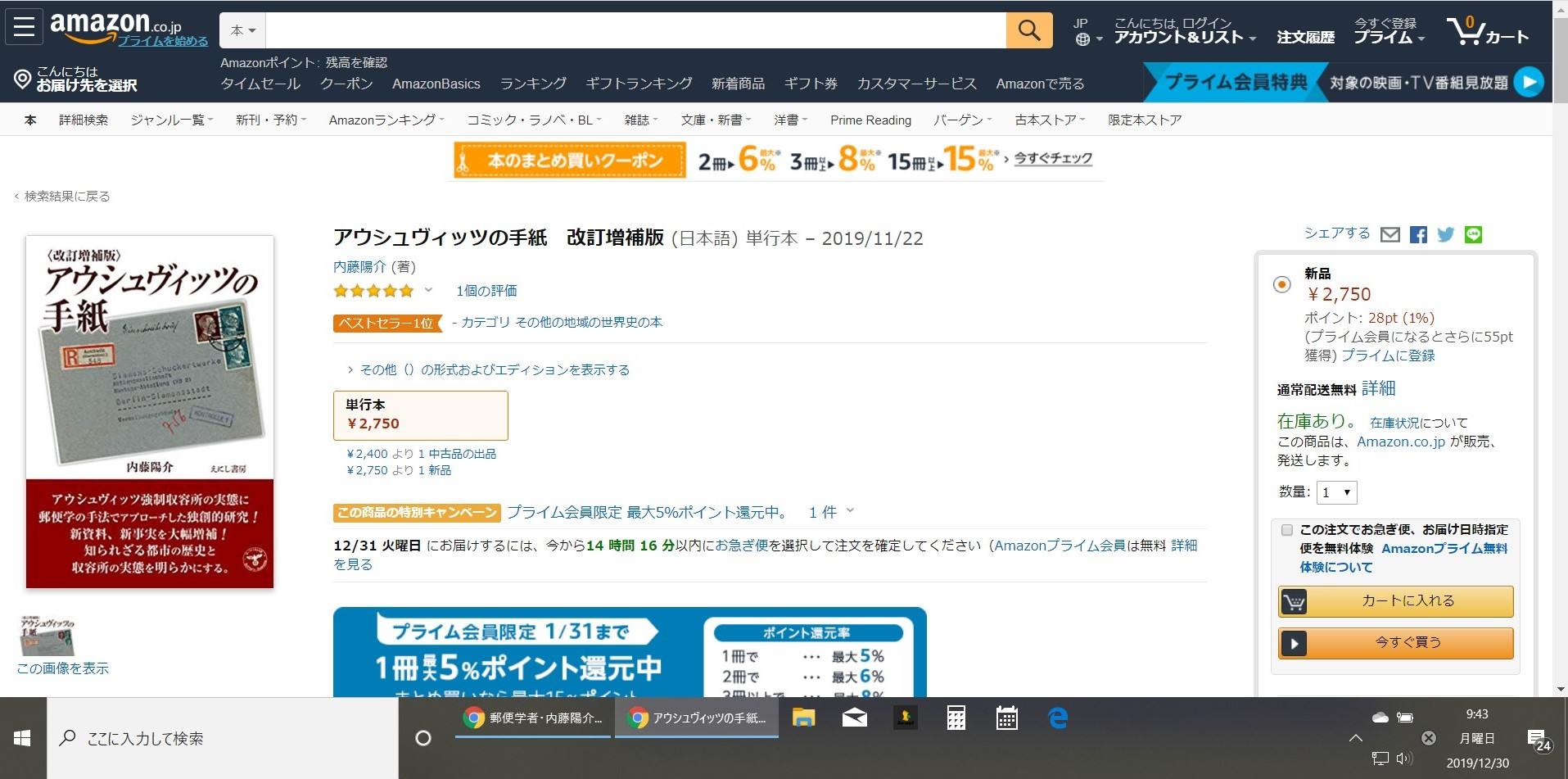Select the 単行本 ¥2,750 format button
This screenshot has height=779, width=1568.
tap(421, 415)
